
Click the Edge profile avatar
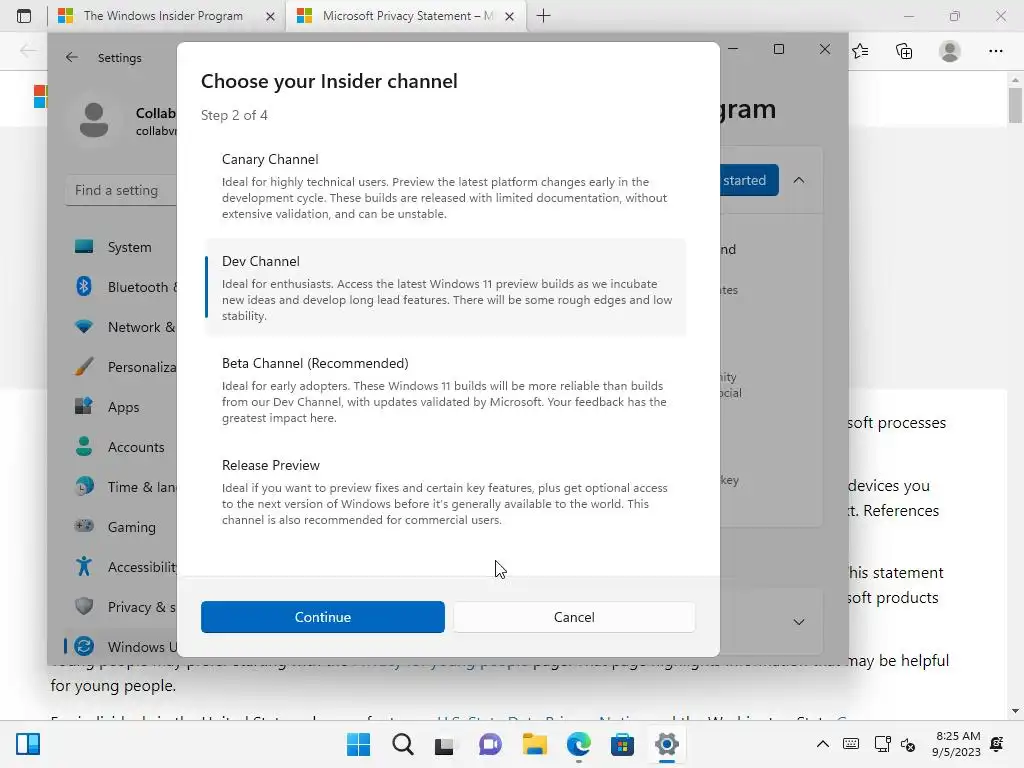click(x=950, y=51)
